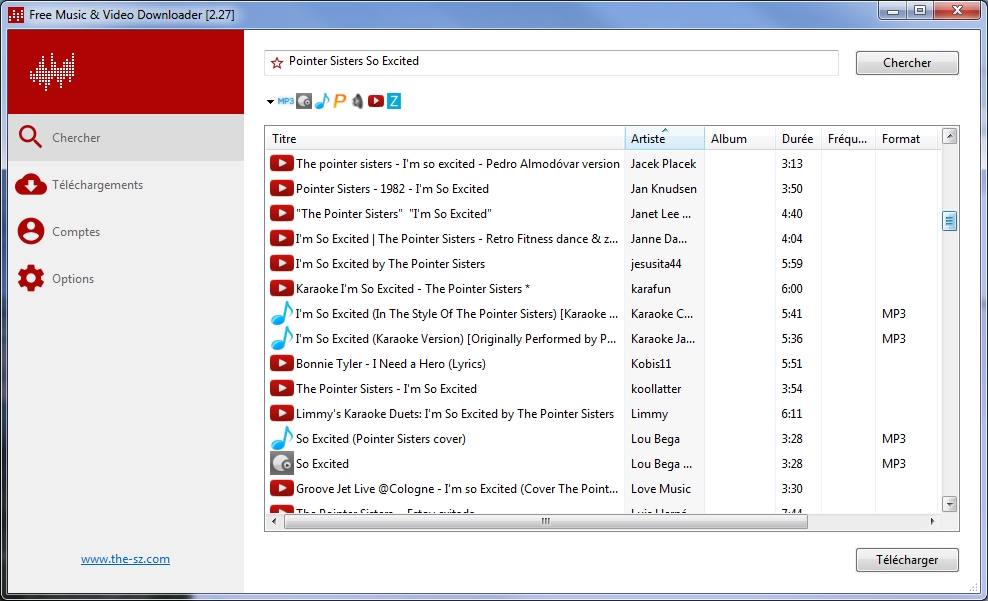The image size is (988, 601).
Task: Select title 'The Pointer Sisters - I'm So Excited' by koollatter
Action: [x=386, y=389]
